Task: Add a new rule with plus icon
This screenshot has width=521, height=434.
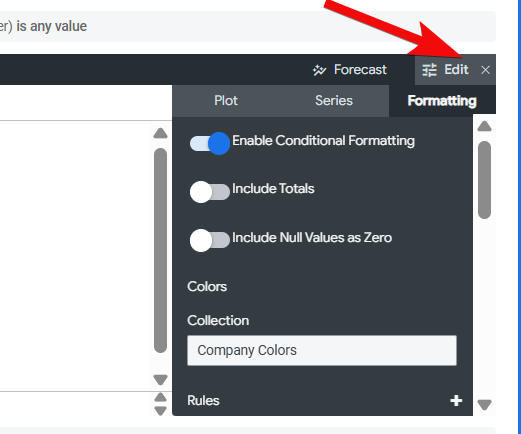Action: pos(456,400)
